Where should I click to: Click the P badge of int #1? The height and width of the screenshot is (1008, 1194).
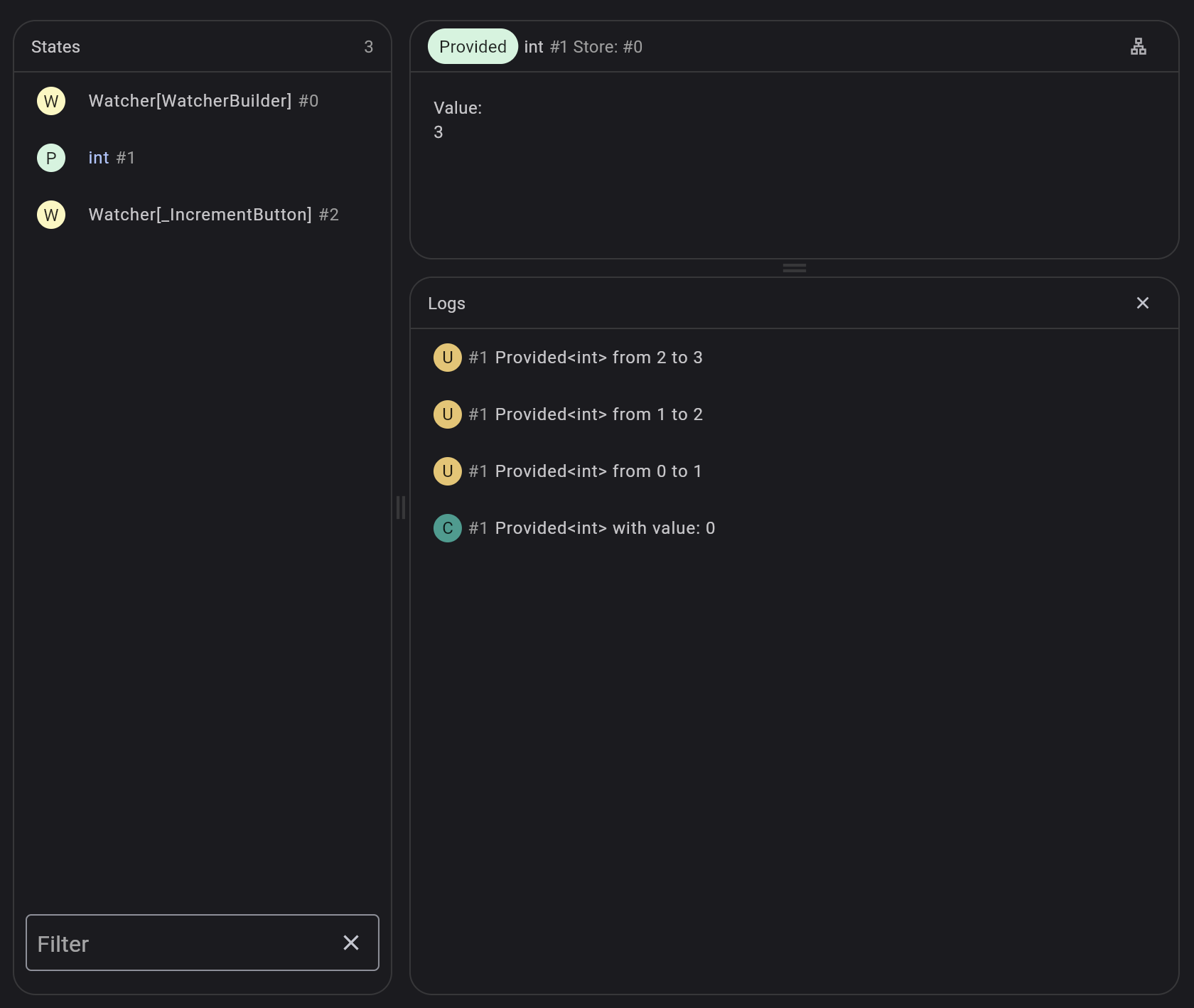[51, 158]
